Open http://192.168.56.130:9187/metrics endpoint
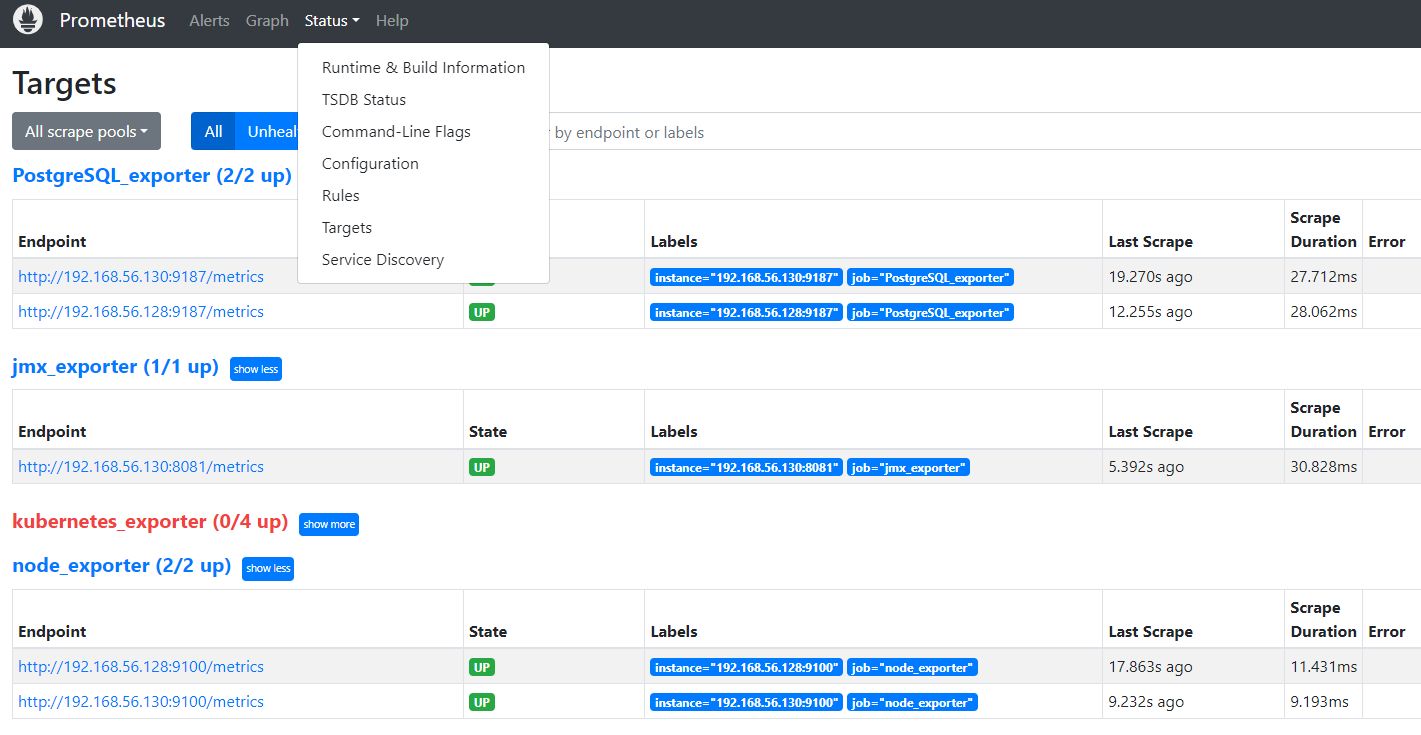This screenshot has height=735, width=1421. pos(141,277)
